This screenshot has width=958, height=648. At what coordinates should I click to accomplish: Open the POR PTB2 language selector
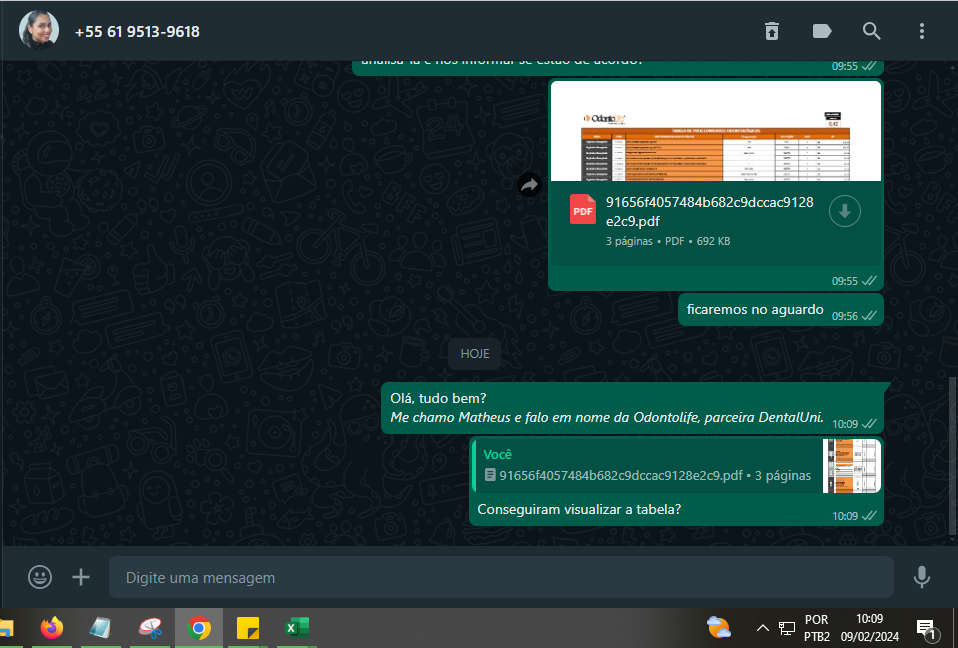point(816,628)
